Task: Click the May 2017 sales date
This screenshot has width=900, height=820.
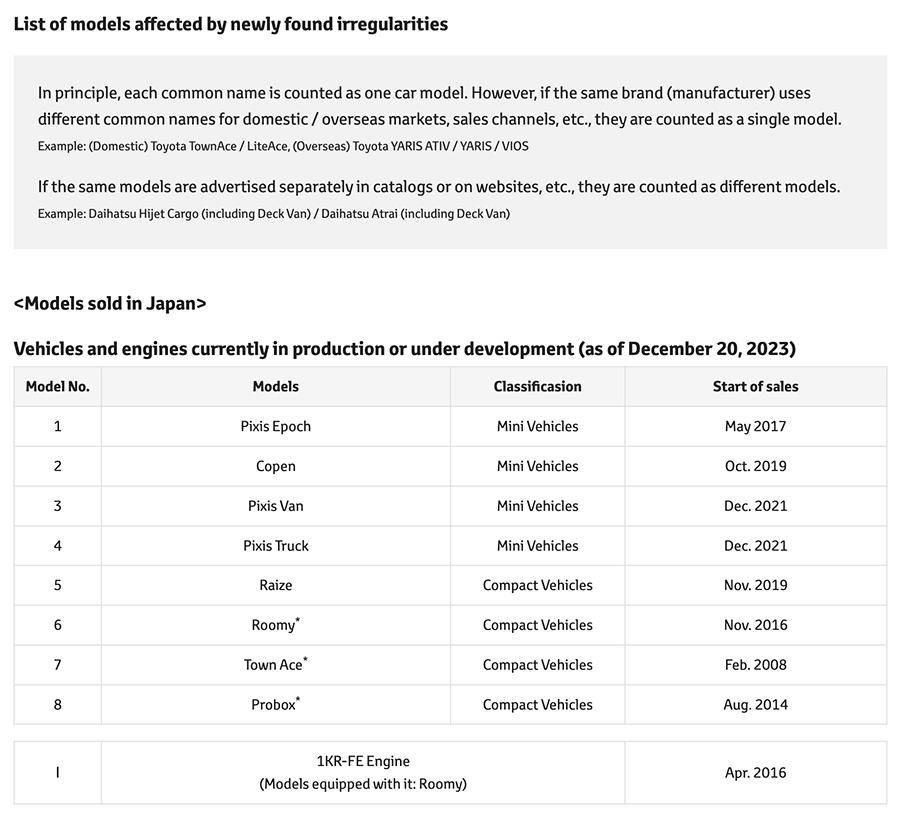Action: 755,426
